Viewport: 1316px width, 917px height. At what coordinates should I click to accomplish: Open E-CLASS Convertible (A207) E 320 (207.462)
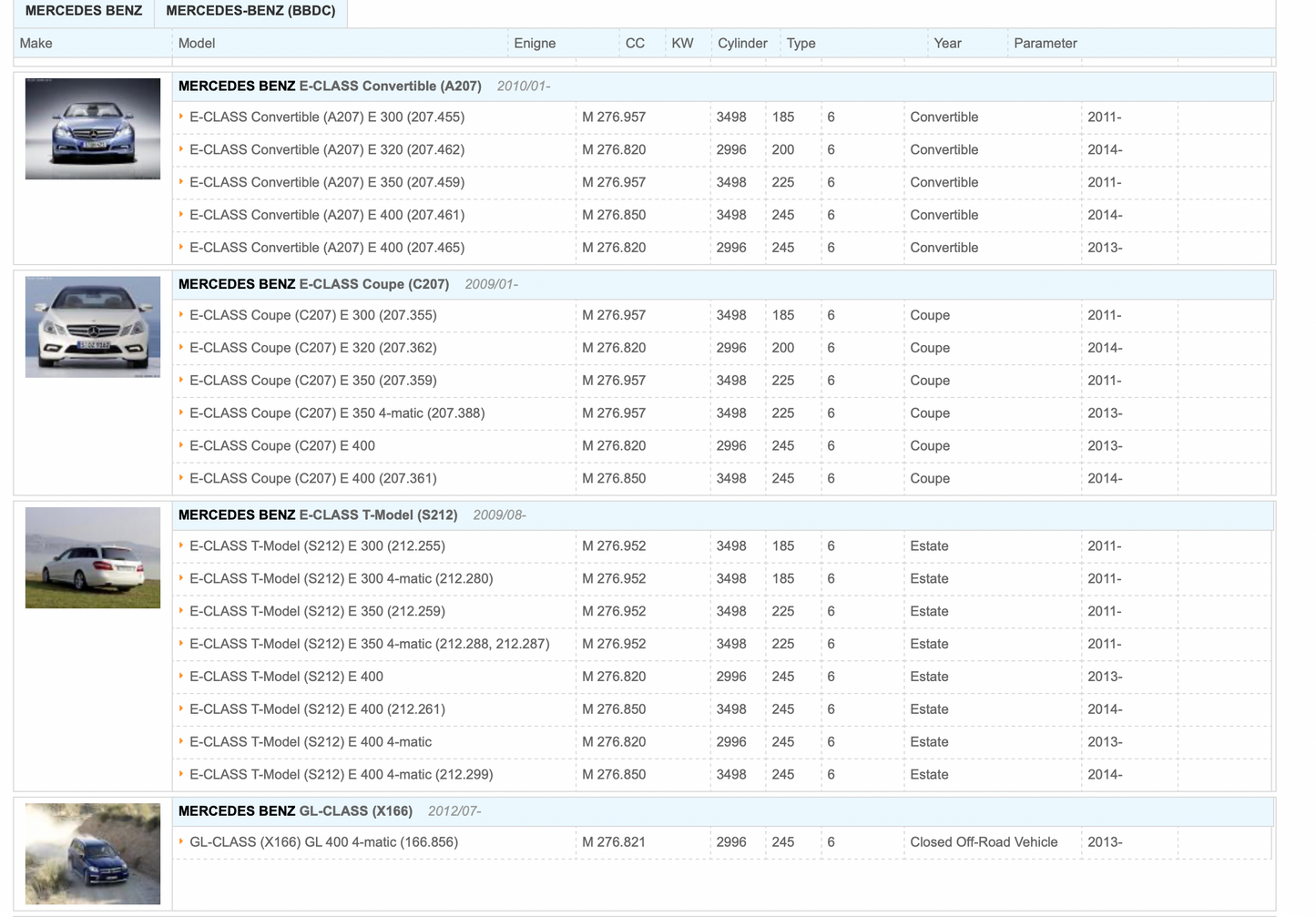[x=327, y=150]
